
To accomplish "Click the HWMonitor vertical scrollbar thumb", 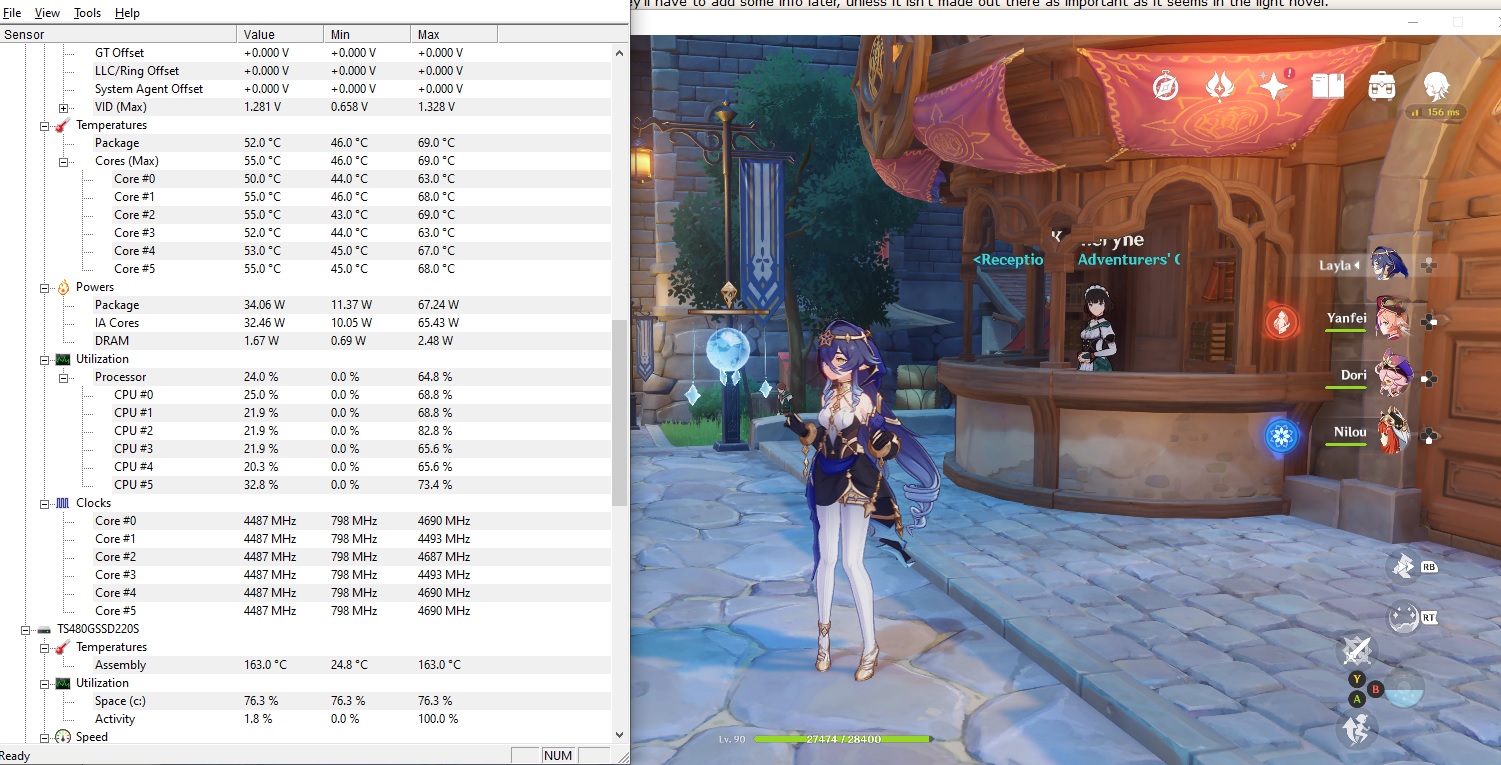I will (620, 413).
